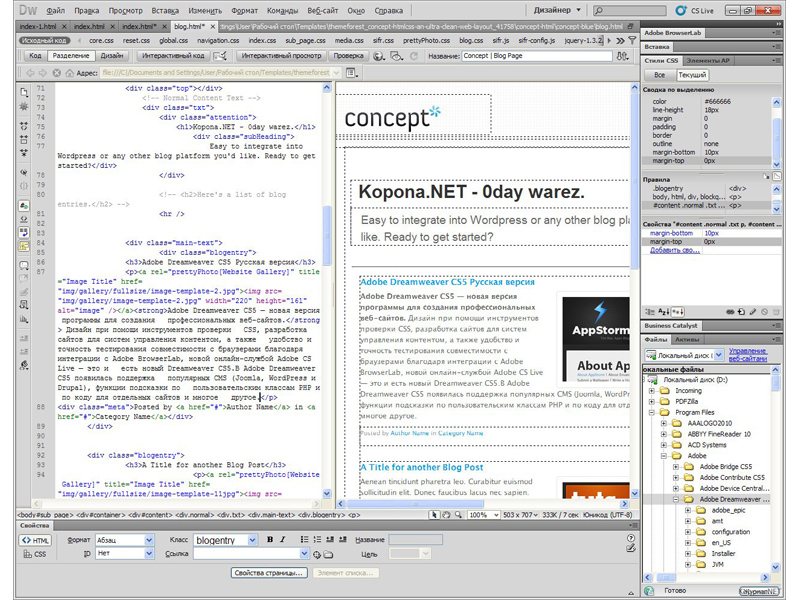Click the Italic button in Properties panel
Viewport: 800px width, 600px height.
(283, 540)
